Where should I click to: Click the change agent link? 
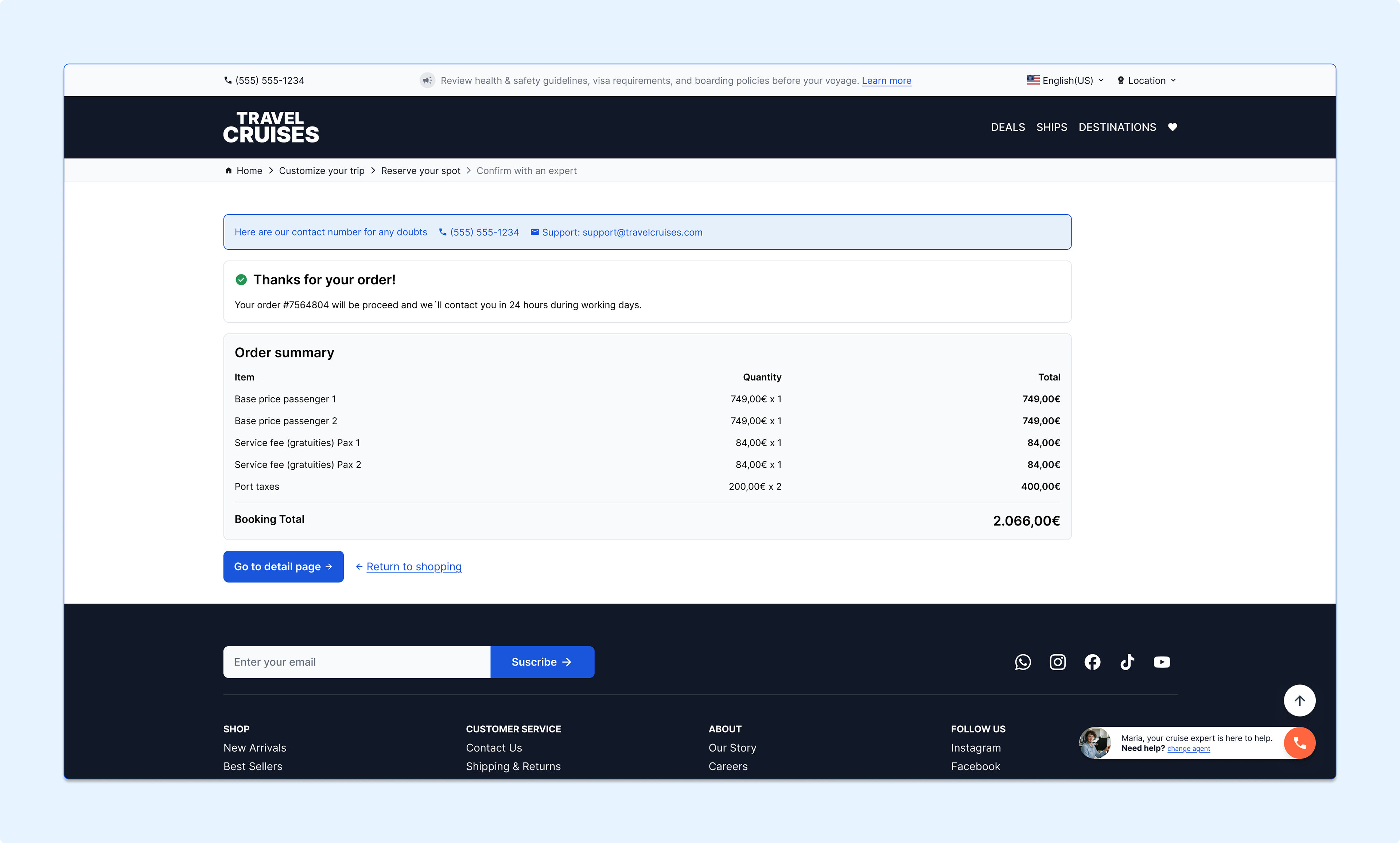coord(1189,749)
